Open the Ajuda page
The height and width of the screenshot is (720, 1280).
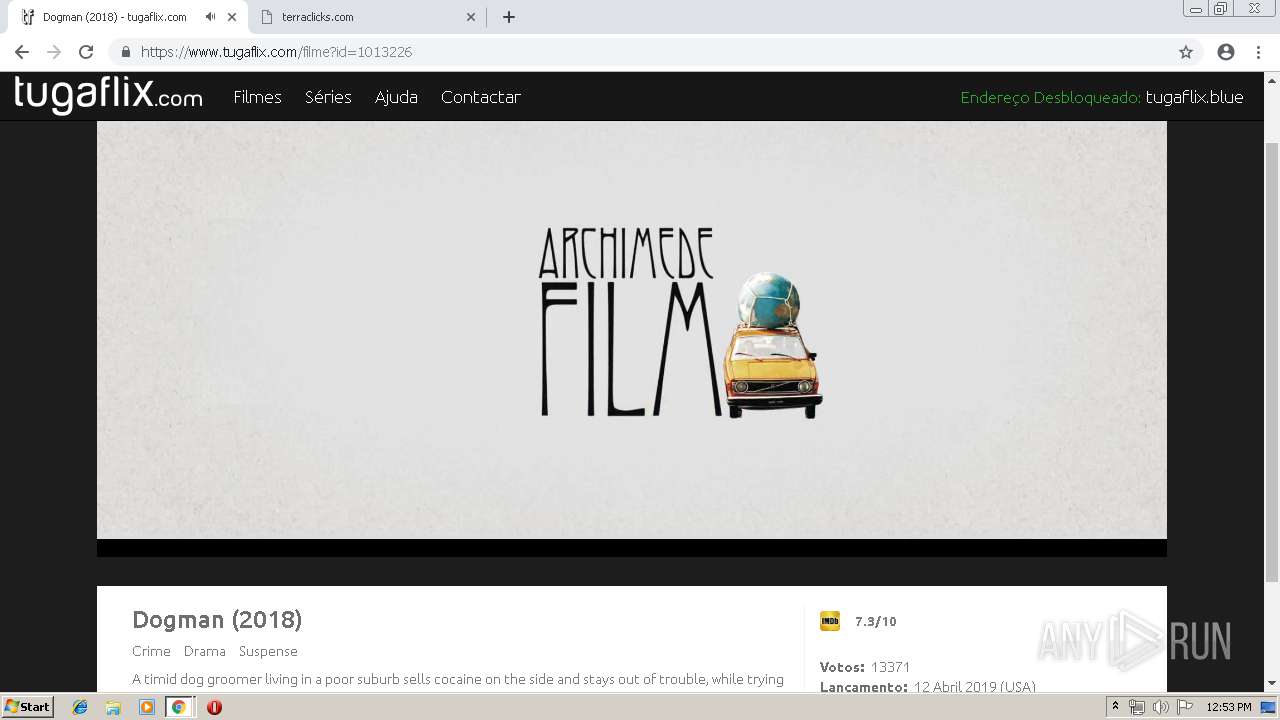click(396, 97)
